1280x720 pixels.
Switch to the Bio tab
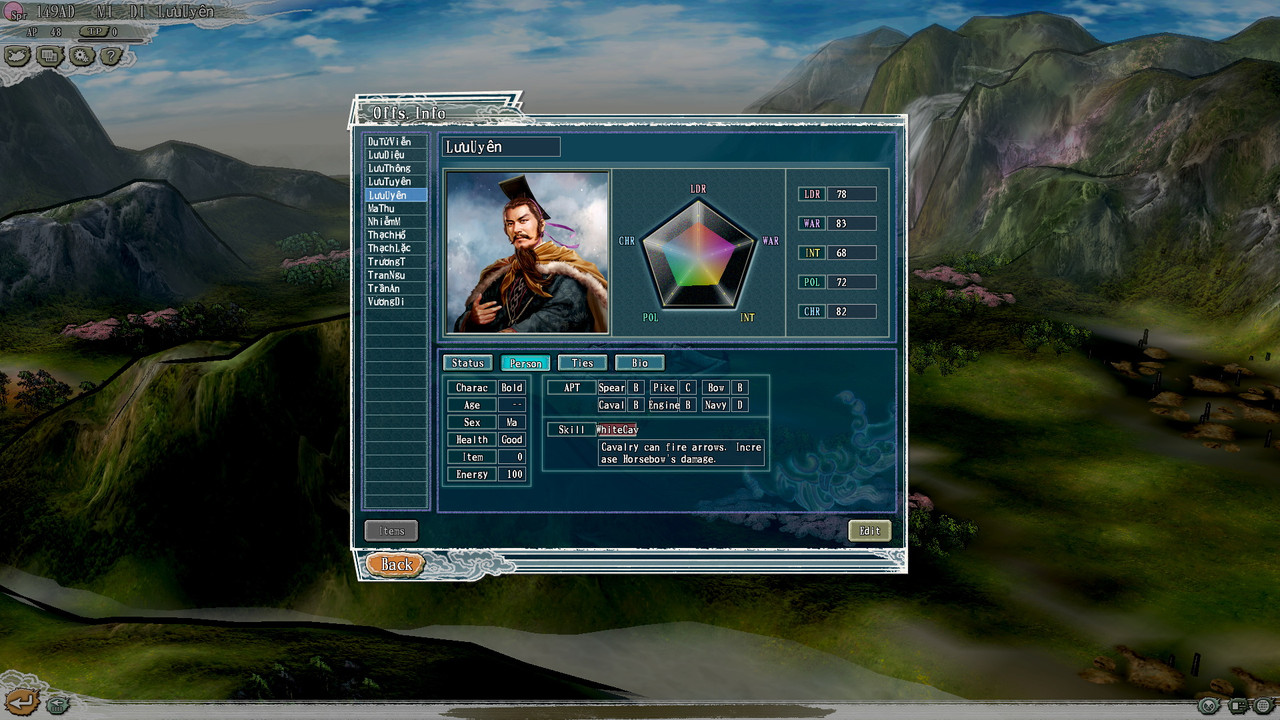coord(639,363)
